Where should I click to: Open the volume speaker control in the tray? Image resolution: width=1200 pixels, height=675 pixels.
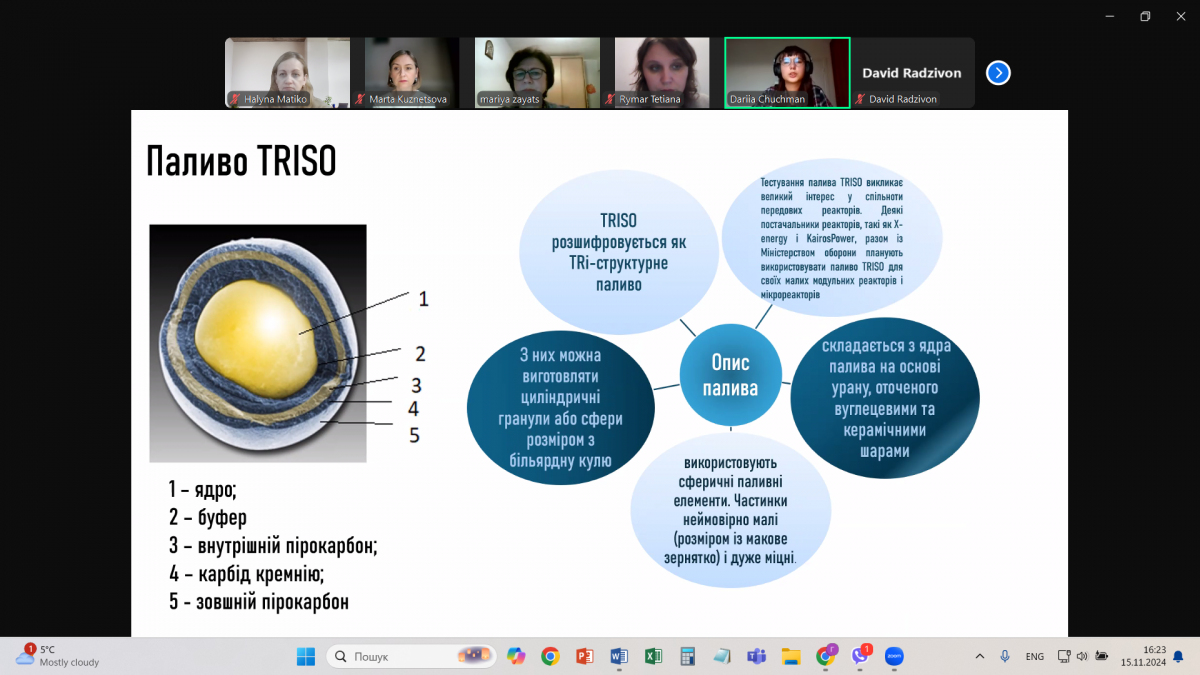(1080, 656)
